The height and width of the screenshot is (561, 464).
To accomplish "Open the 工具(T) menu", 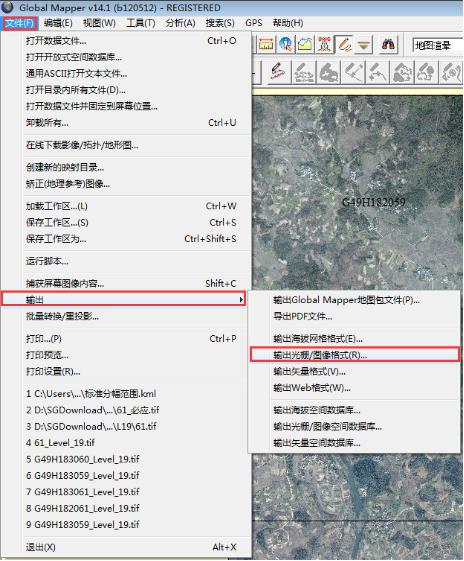I will point(141,23).
